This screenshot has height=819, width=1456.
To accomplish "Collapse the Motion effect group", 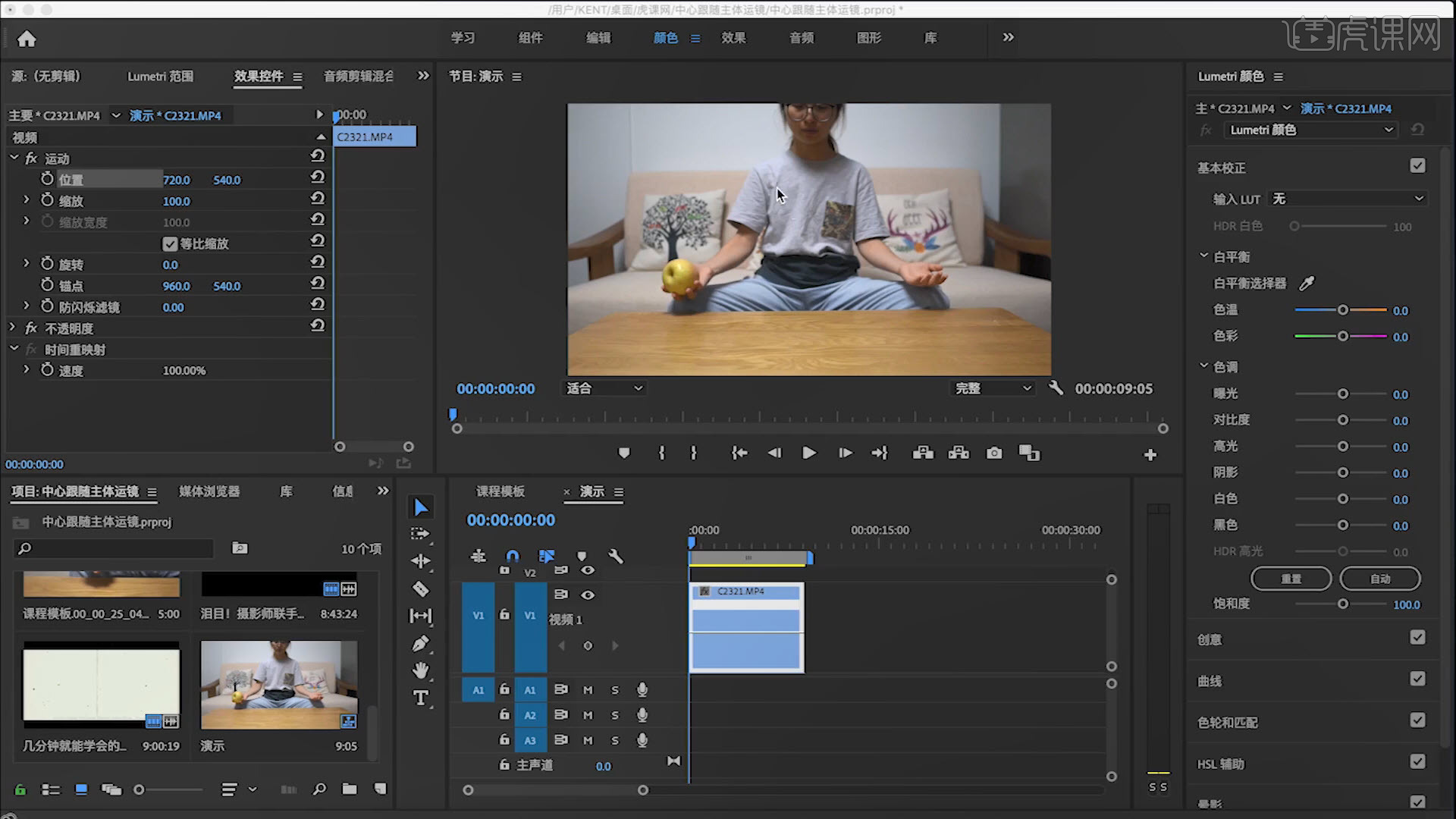I will pos(14,158).
